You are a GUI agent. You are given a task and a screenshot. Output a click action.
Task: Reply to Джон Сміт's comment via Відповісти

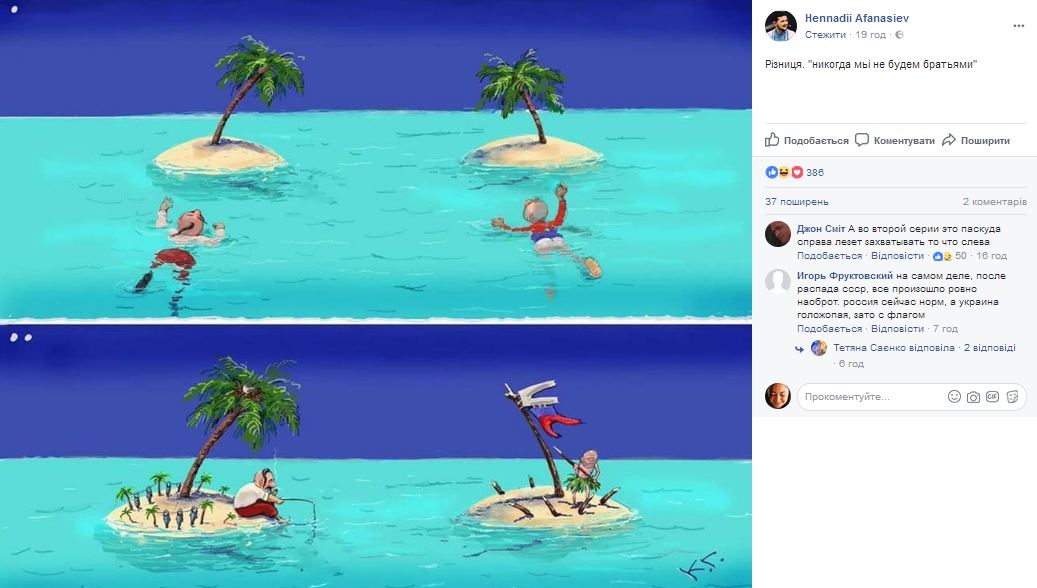point(897,256)
